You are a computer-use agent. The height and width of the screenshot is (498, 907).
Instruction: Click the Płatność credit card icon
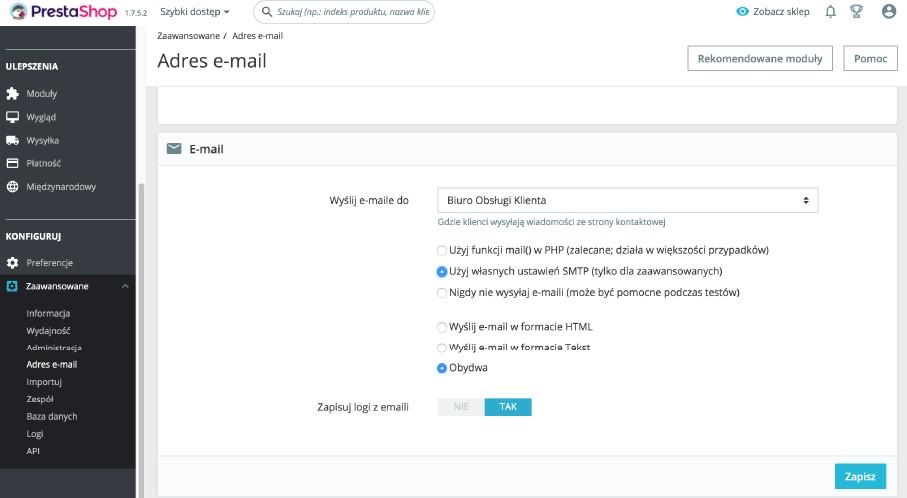(13, 163)
